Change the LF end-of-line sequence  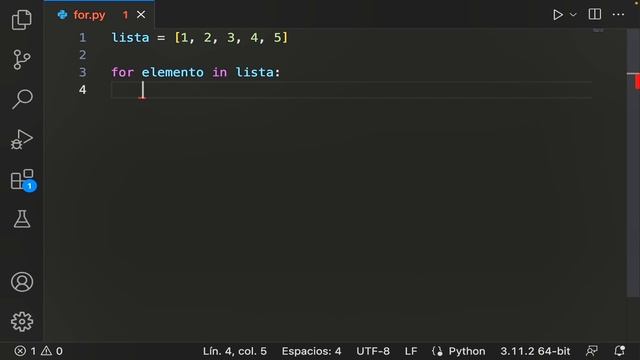411,351
